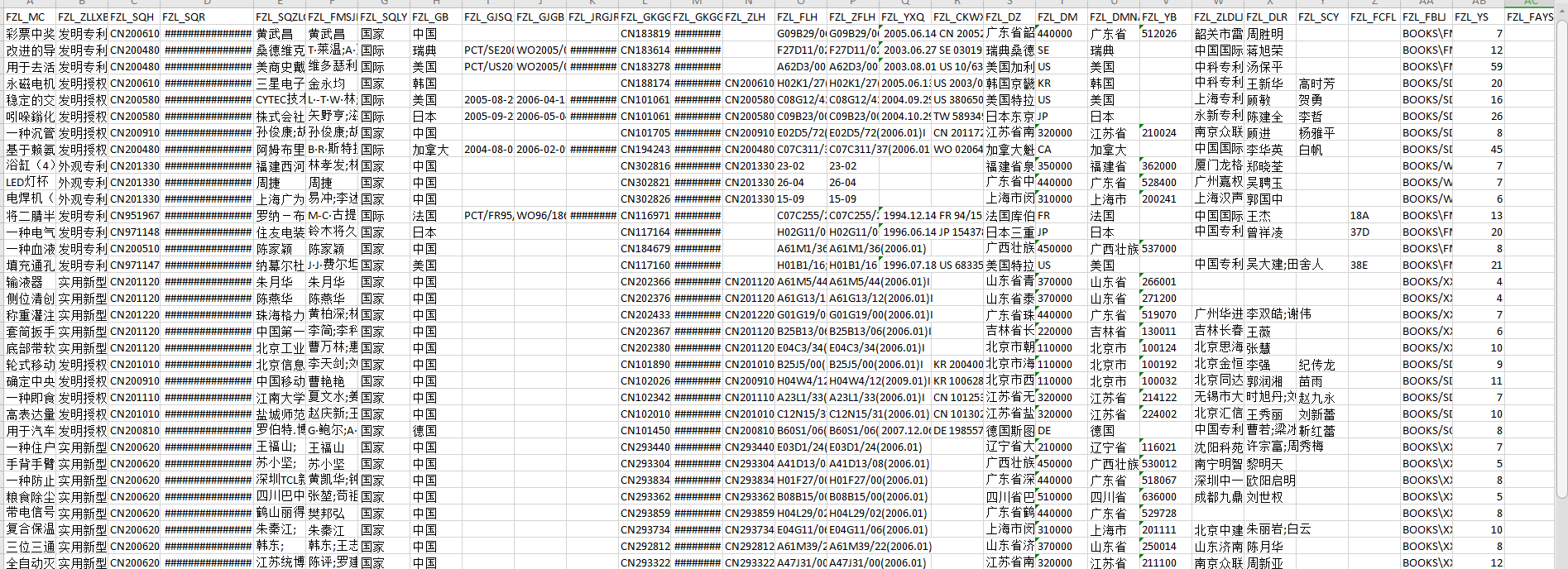1568x569 pixels.
Task: Click the FZL_GJSQ header cell
Action: click(488, 17)
